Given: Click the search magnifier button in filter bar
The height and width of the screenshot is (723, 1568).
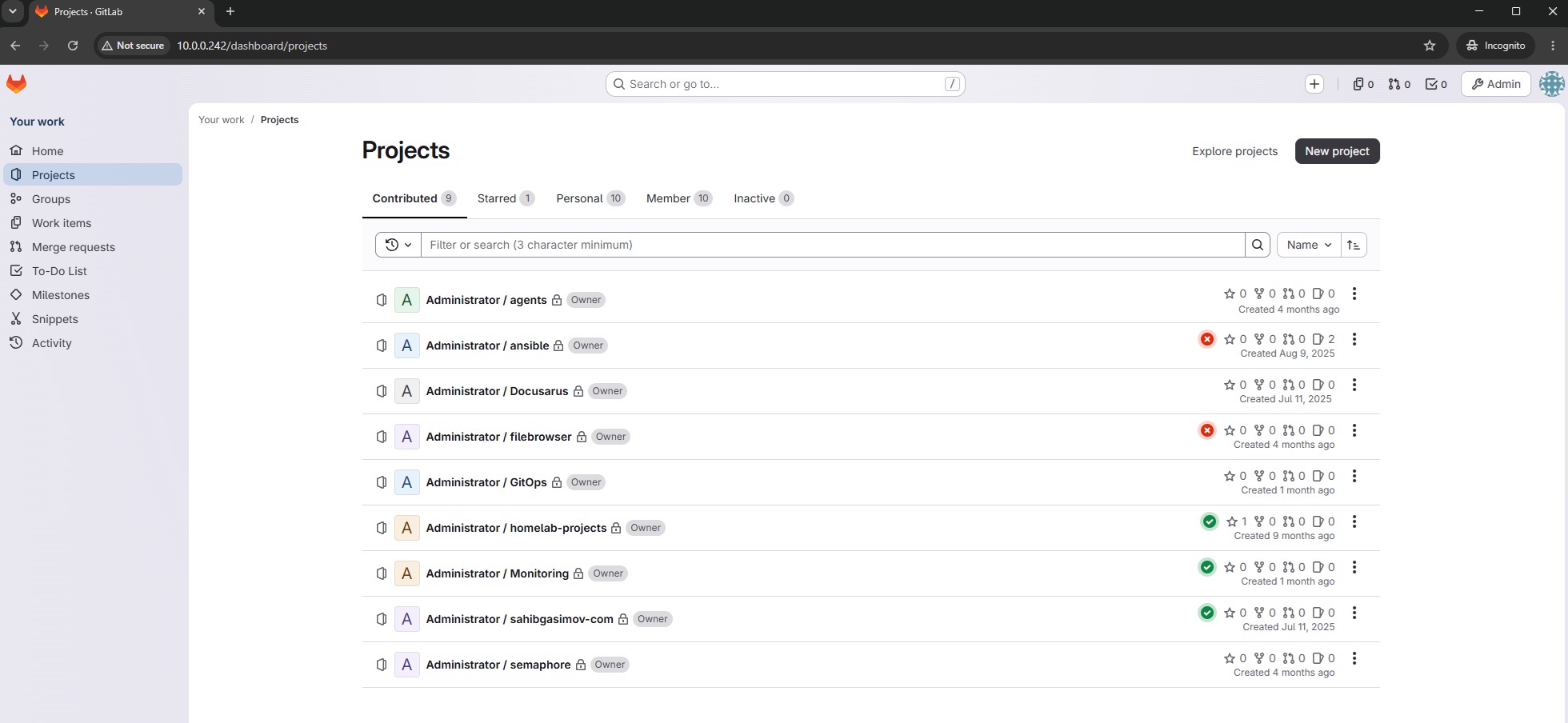Looking at the screenshot, I should pos(1258,245).
